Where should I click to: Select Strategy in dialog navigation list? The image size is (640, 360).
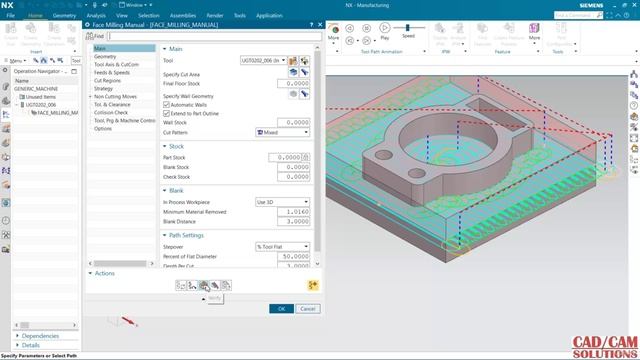point(103,89)
